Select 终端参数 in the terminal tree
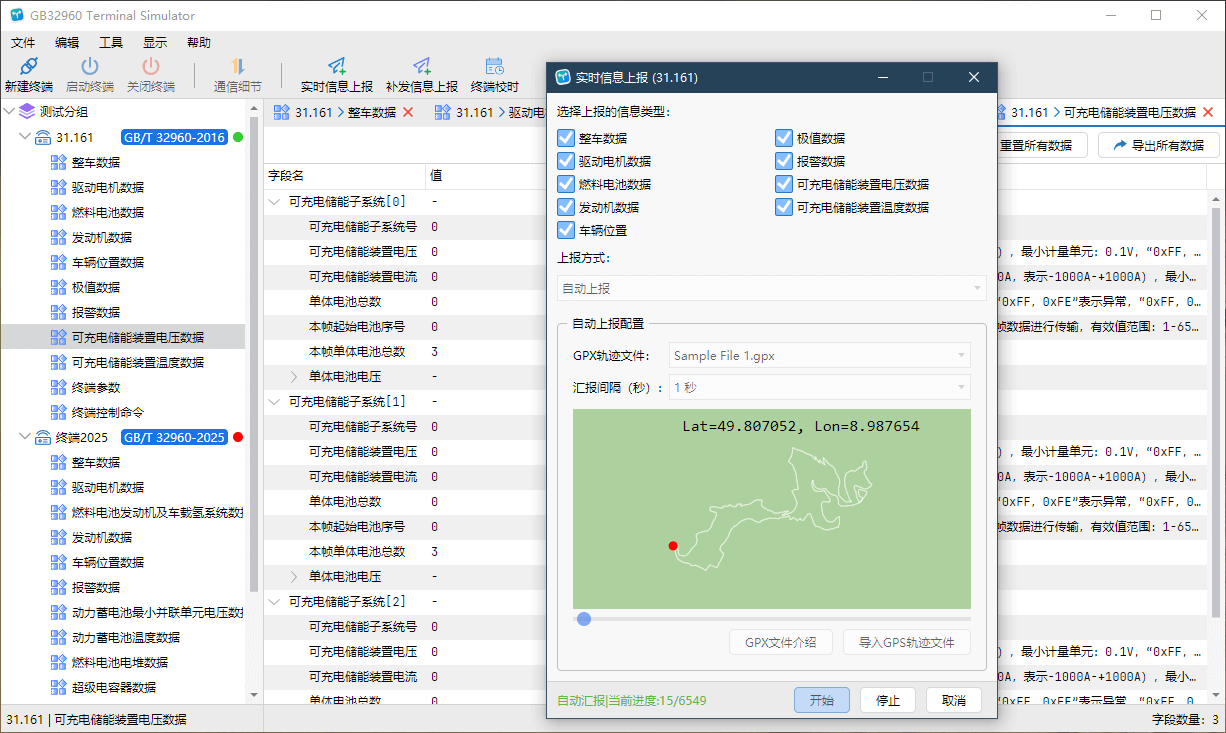This screenshot has width=1226, height=733. [97, 387]
